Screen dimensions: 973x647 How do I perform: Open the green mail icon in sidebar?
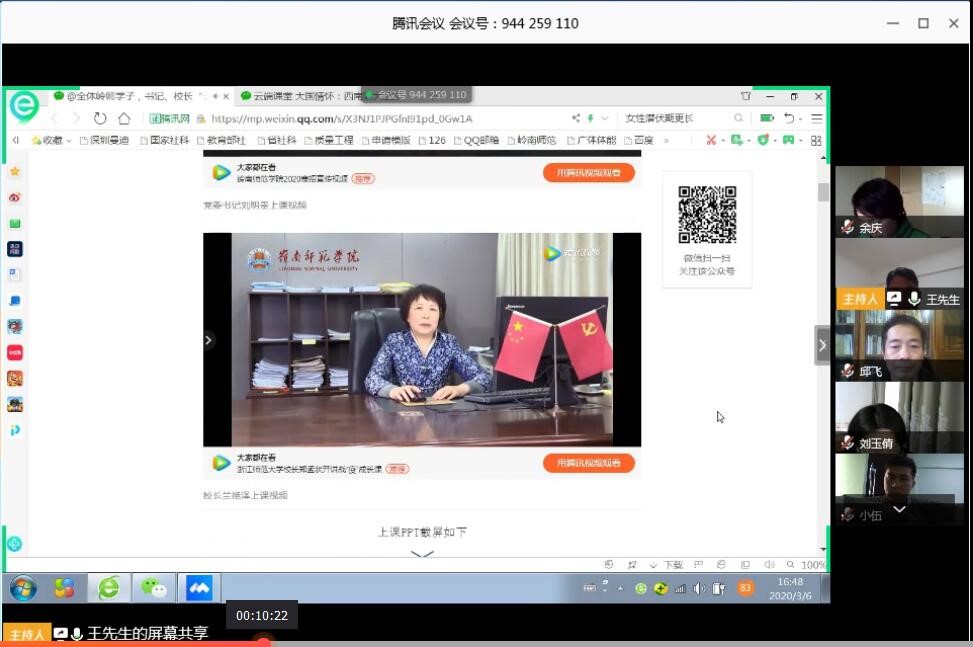pos(15,224)
